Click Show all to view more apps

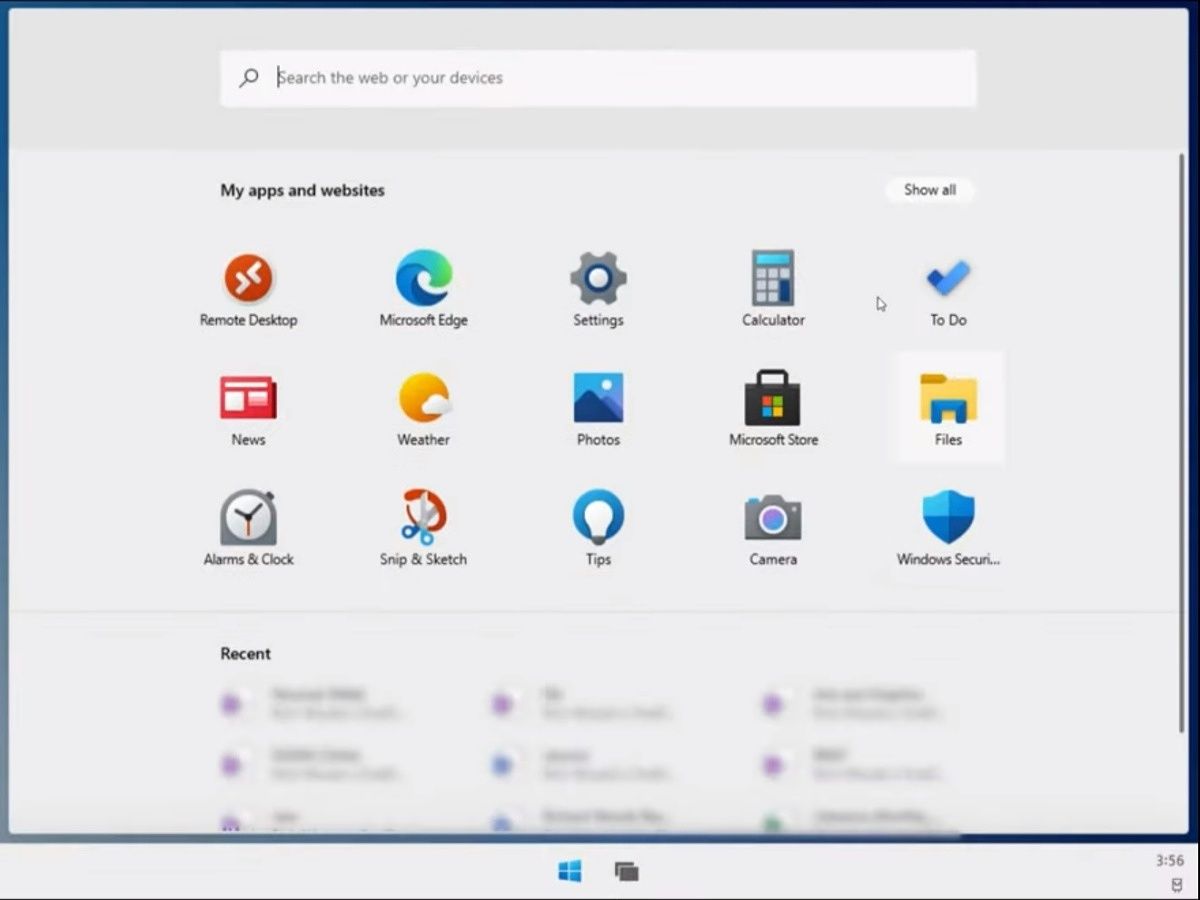[x=929, y=190]
